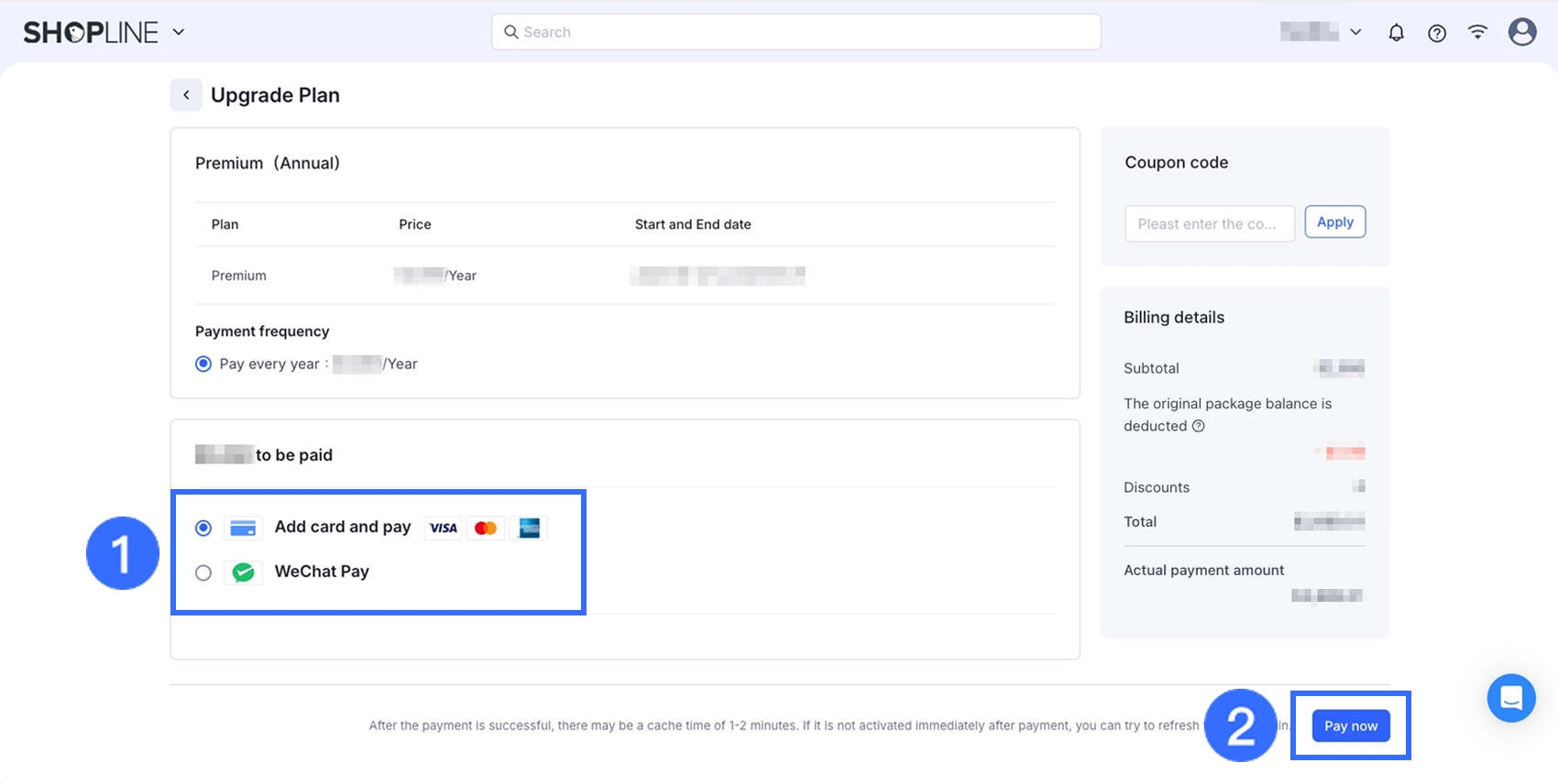The height and width of the screenshot is (784, 1558).
Task: Expand the store name dropdown arrow
Action: tap(1355, 32)
